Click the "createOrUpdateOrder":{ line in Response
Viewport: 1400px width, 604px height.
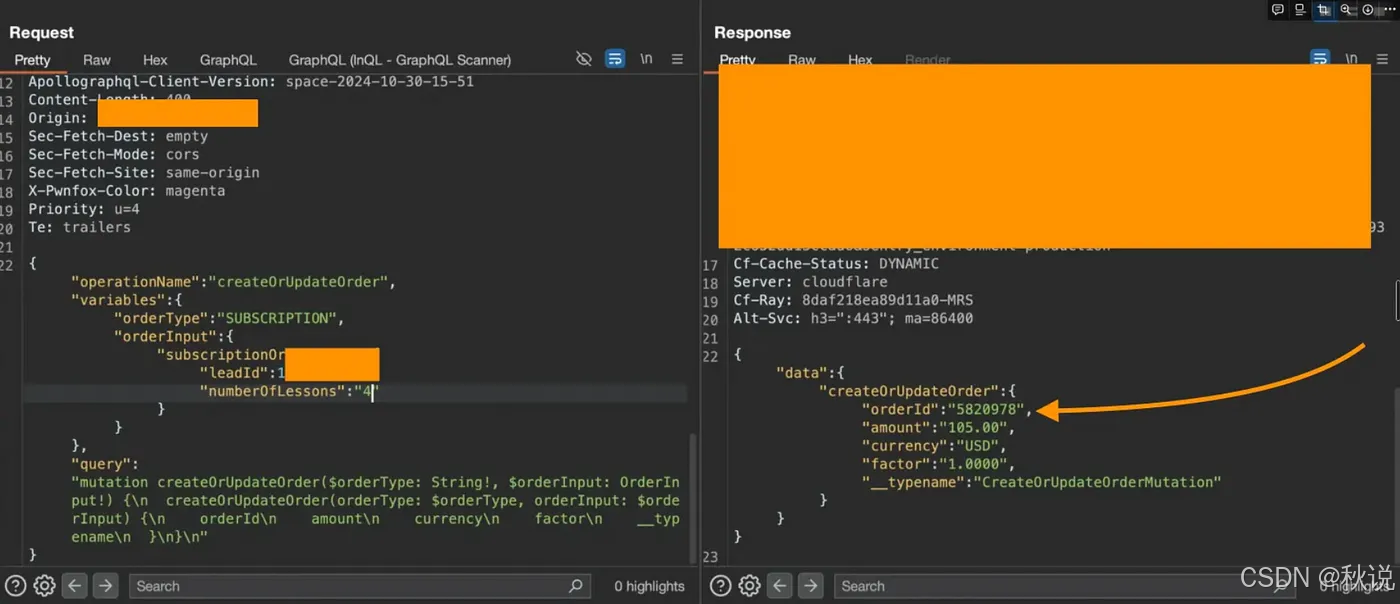(917, 391)
